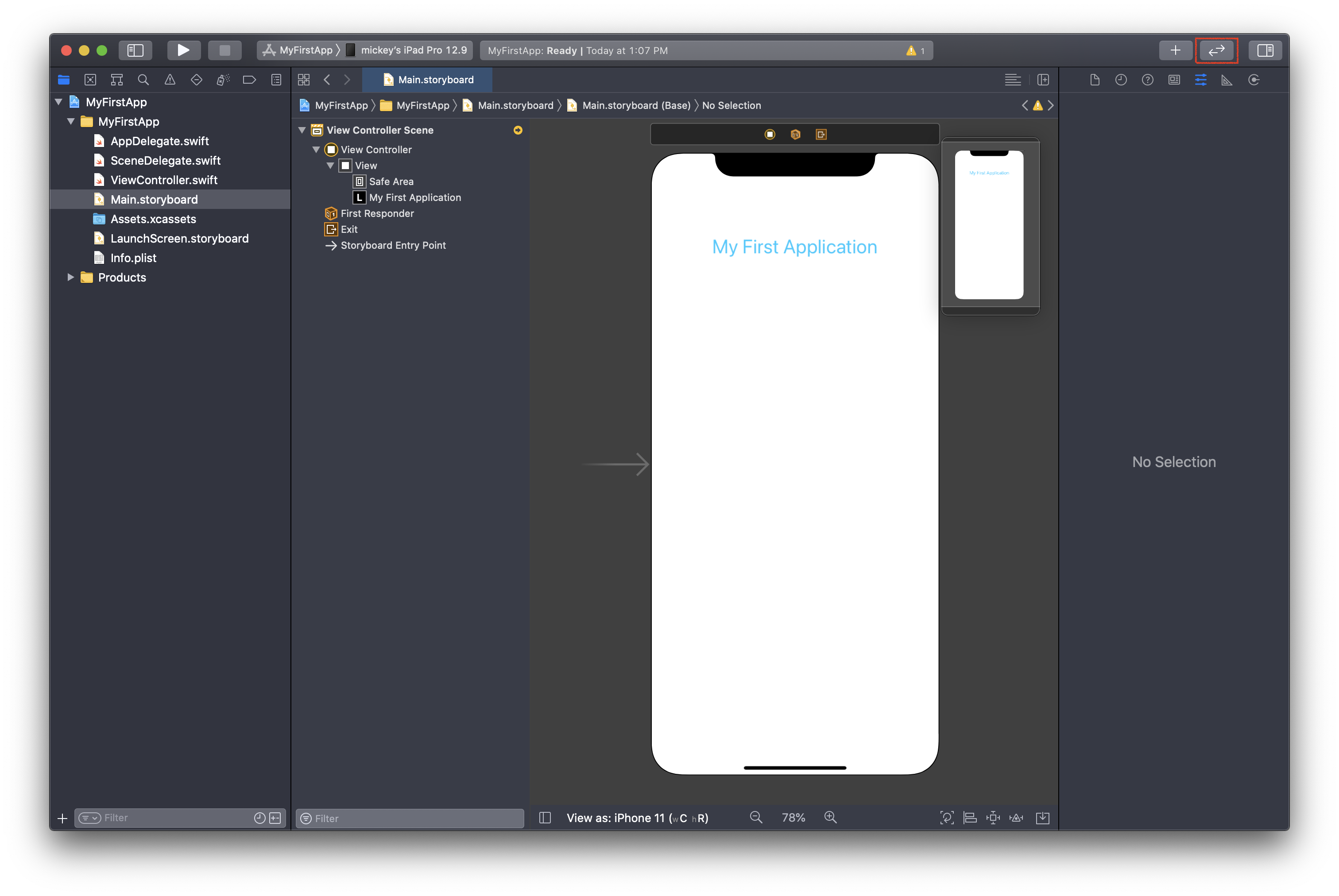Select First Responder in outline
The image size is (1339, 896).
point(377,214)
